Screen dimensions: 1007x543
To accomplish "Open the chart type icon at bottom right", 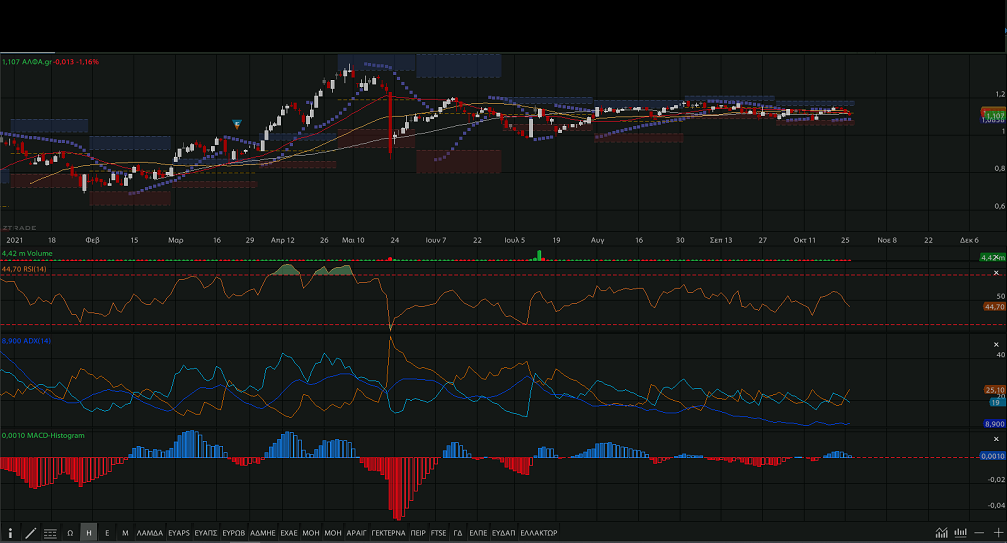I will click(942, 533).
